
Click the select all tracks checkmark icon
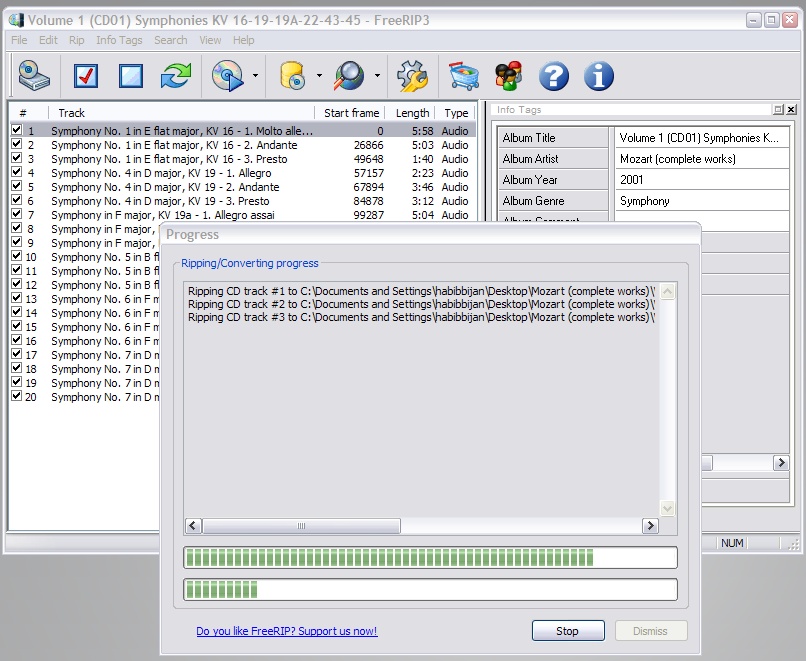(x=85, y=76)
